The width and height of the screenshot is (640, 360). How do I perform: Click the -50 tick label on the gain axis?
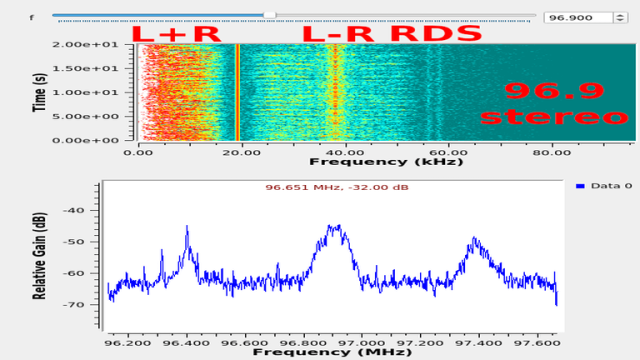[x=73, y=242]
